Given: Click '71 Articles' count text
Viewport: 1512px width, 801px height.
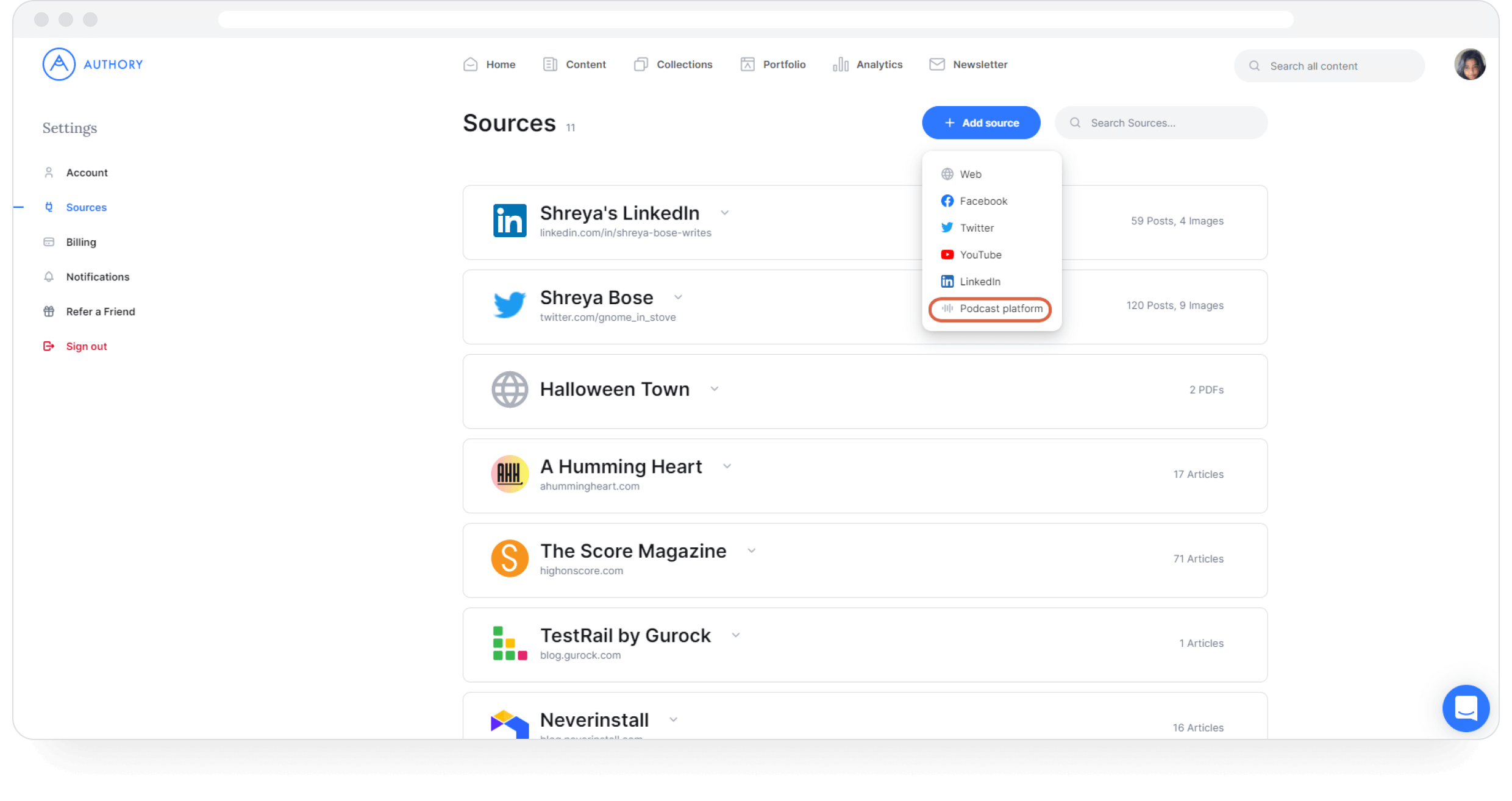Looking at the screenshot, I should [1199, 559].
